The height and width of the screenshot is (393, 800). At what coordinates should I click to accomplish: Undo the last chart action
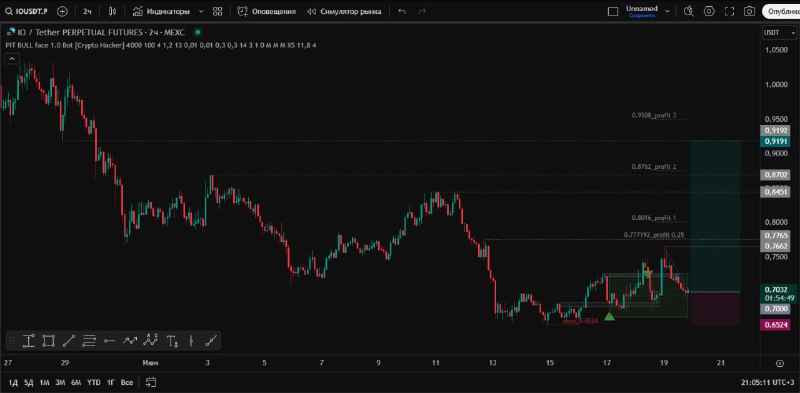(402, 11)
